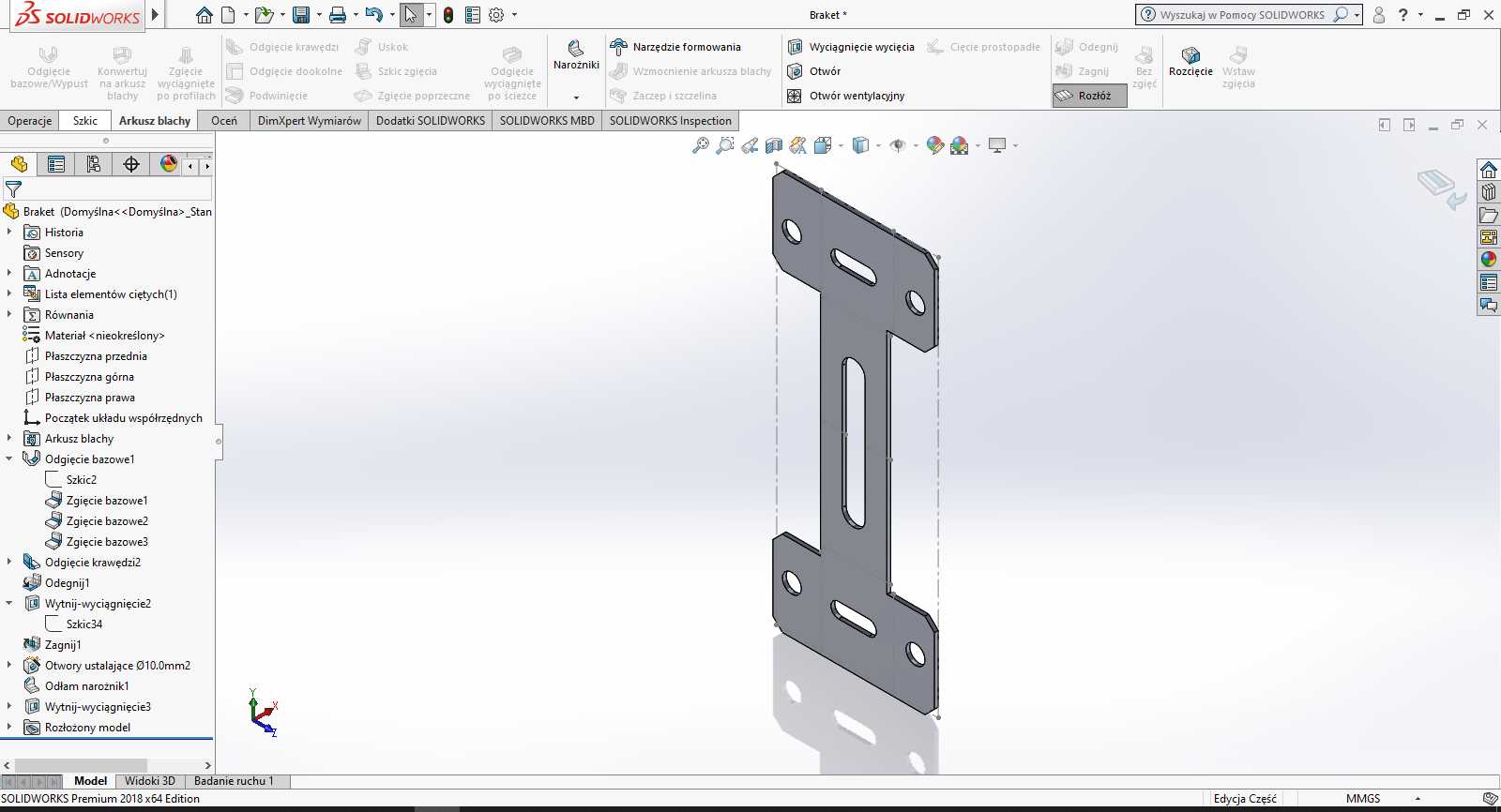This screenshot has height=812, width=1501.
Task: Switch to the Widoki 3D bottom tab
Action: [150, 781]
